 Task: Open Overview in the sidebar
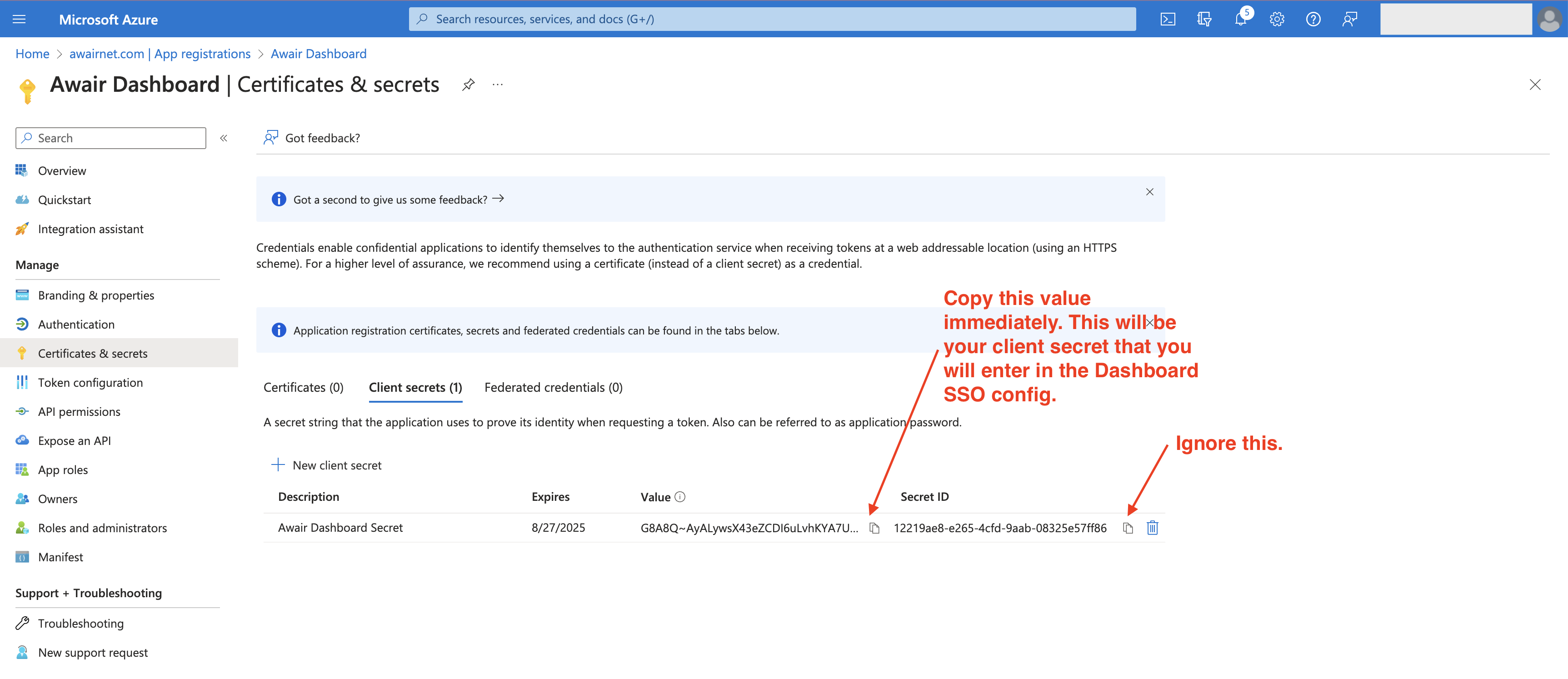[x=62, y=171]
